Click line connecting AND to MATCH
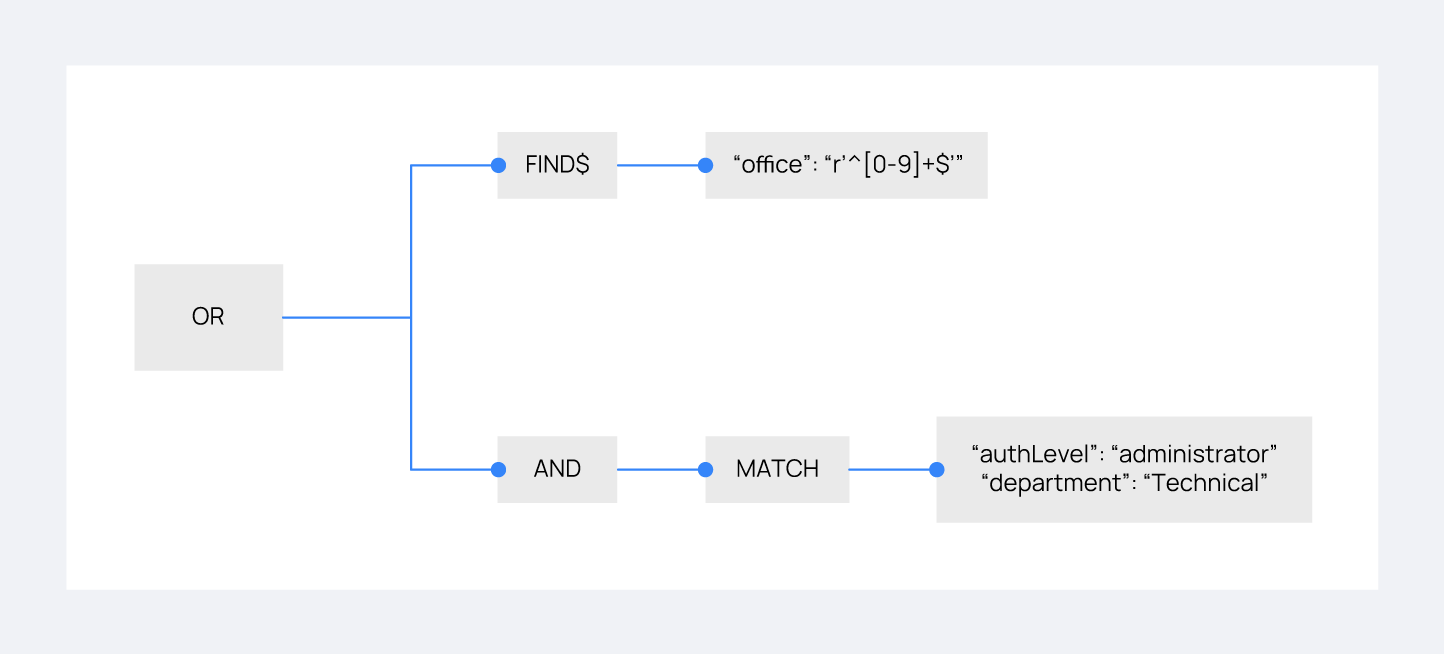1444x654 pixels. point(660,469)
